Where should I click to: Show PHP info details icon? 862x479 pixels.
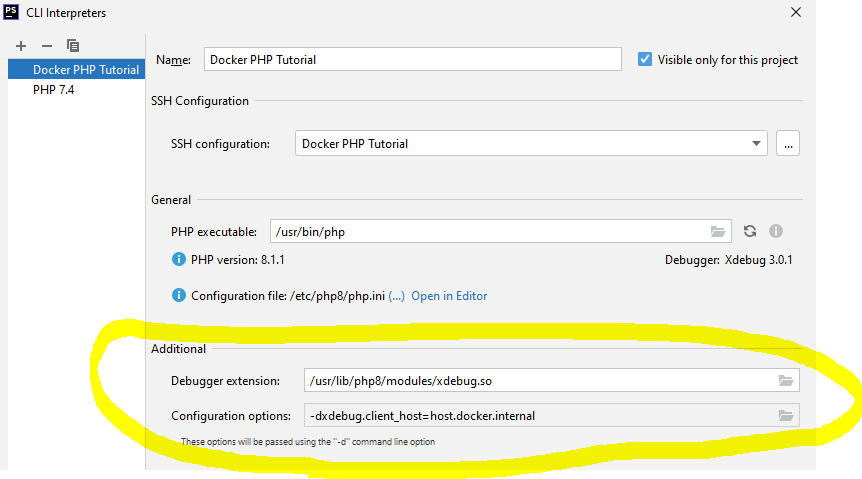tap(775, 232)
